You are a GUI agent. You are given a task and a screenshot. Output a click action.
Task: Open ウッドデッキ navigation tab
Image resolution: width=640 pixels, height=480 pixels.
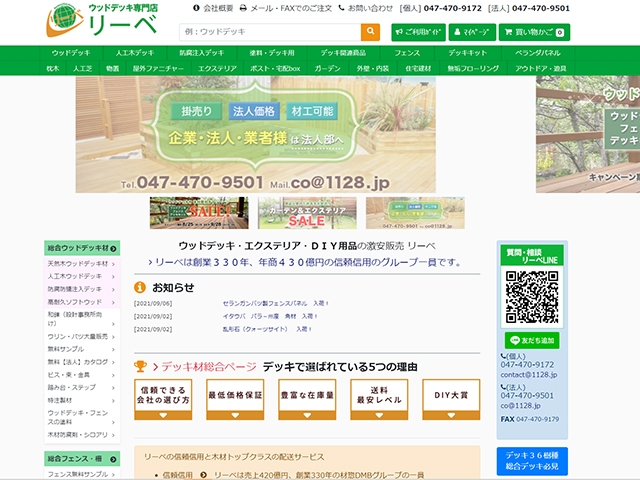70,52
